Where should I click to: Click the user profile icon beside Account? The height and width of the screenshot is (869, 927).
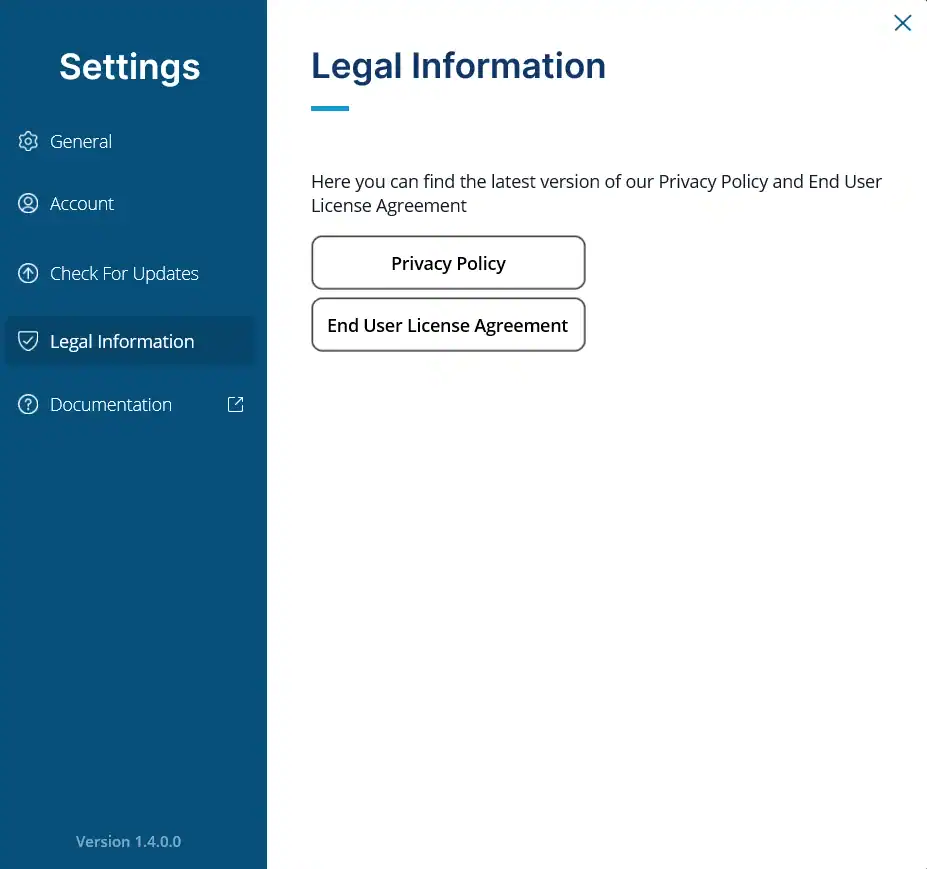(x=28, y=203)
